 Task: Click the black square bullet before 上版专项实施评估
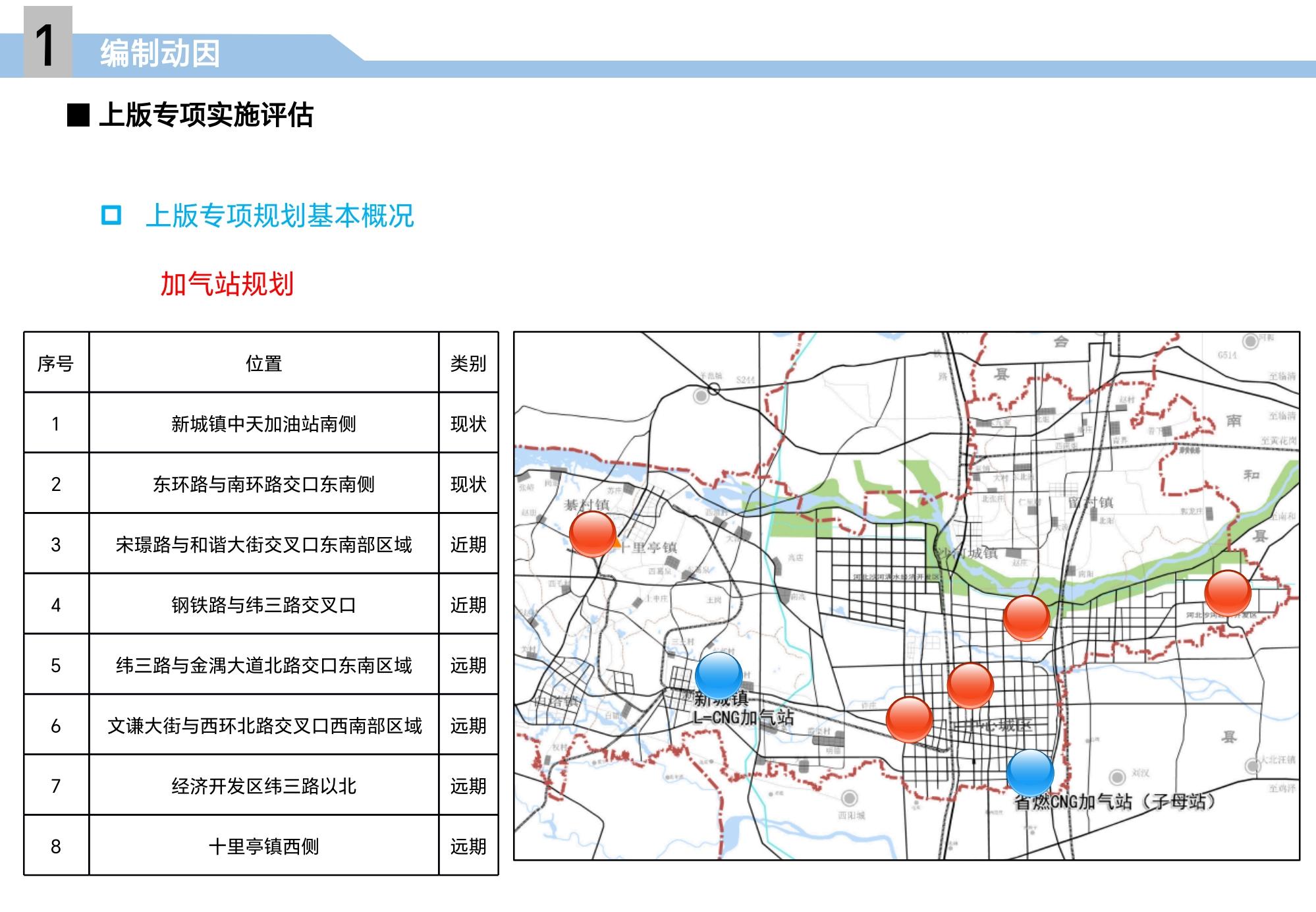(x=78, y=115)
